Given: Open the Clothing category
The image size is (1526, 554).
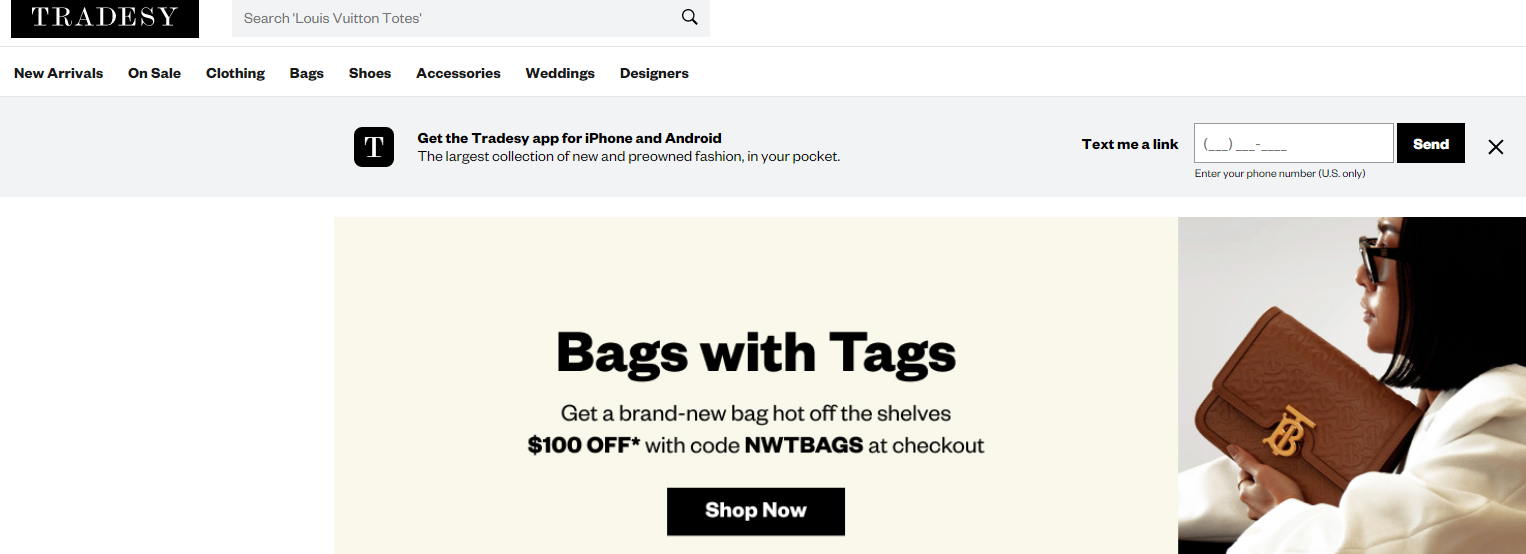Looking at the screenshot, I should coord(235,73).
